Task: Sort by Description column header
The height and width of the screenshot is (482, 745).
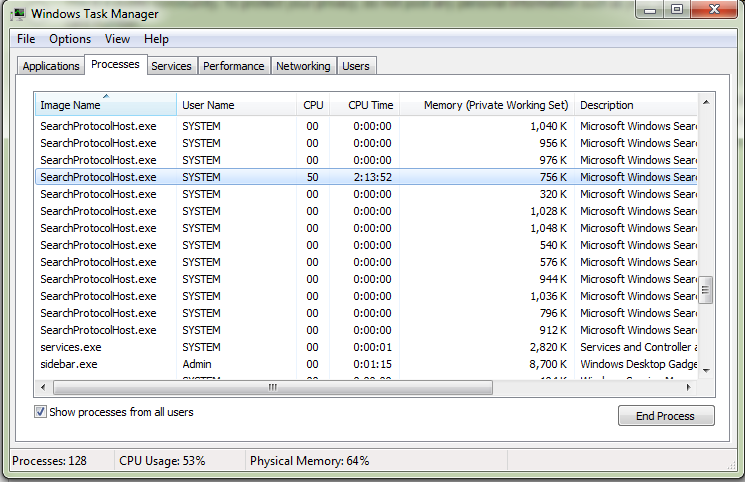Action: 636,105
